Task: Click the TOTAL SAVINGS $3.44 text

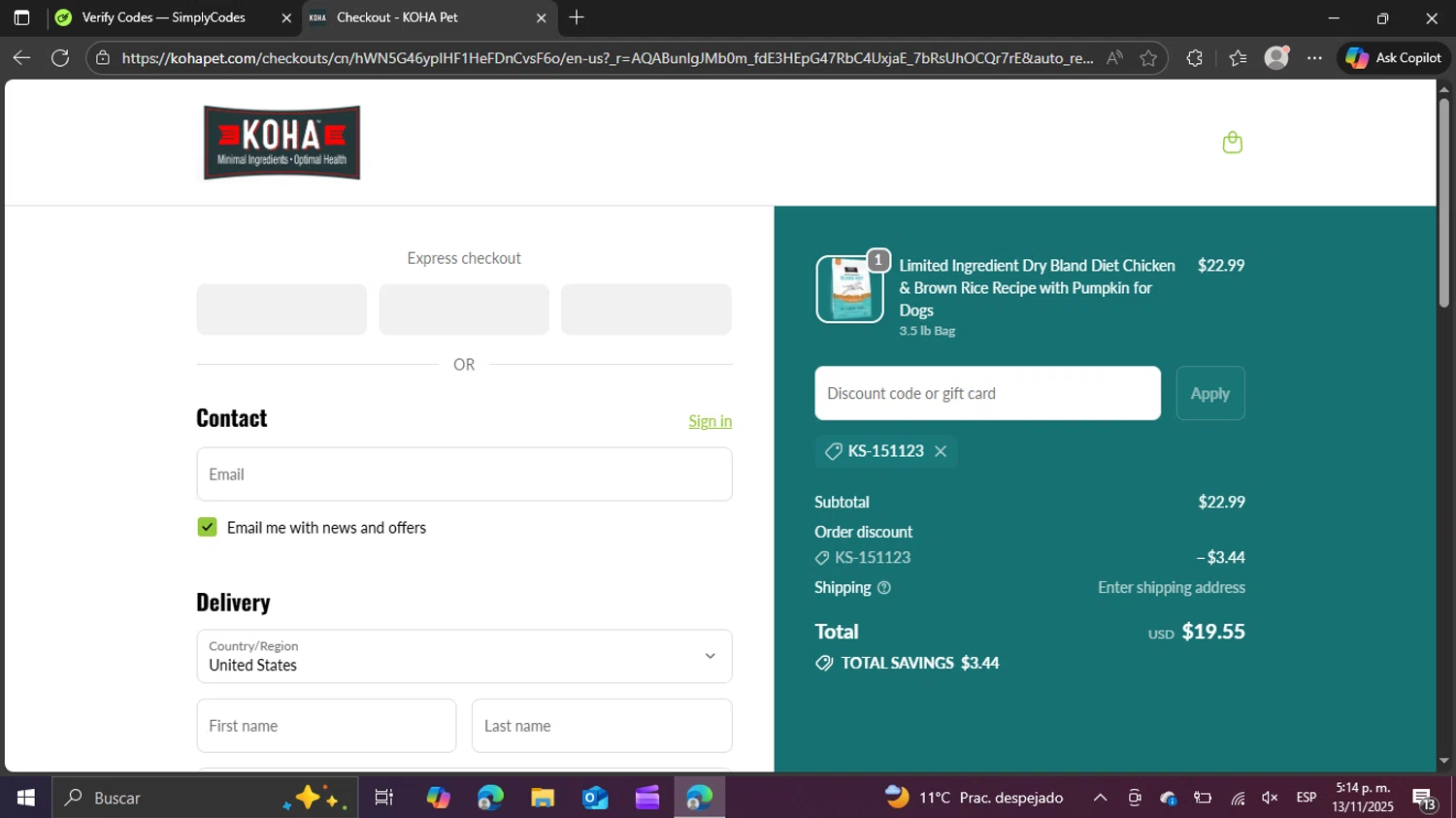Action: (920, 663)
